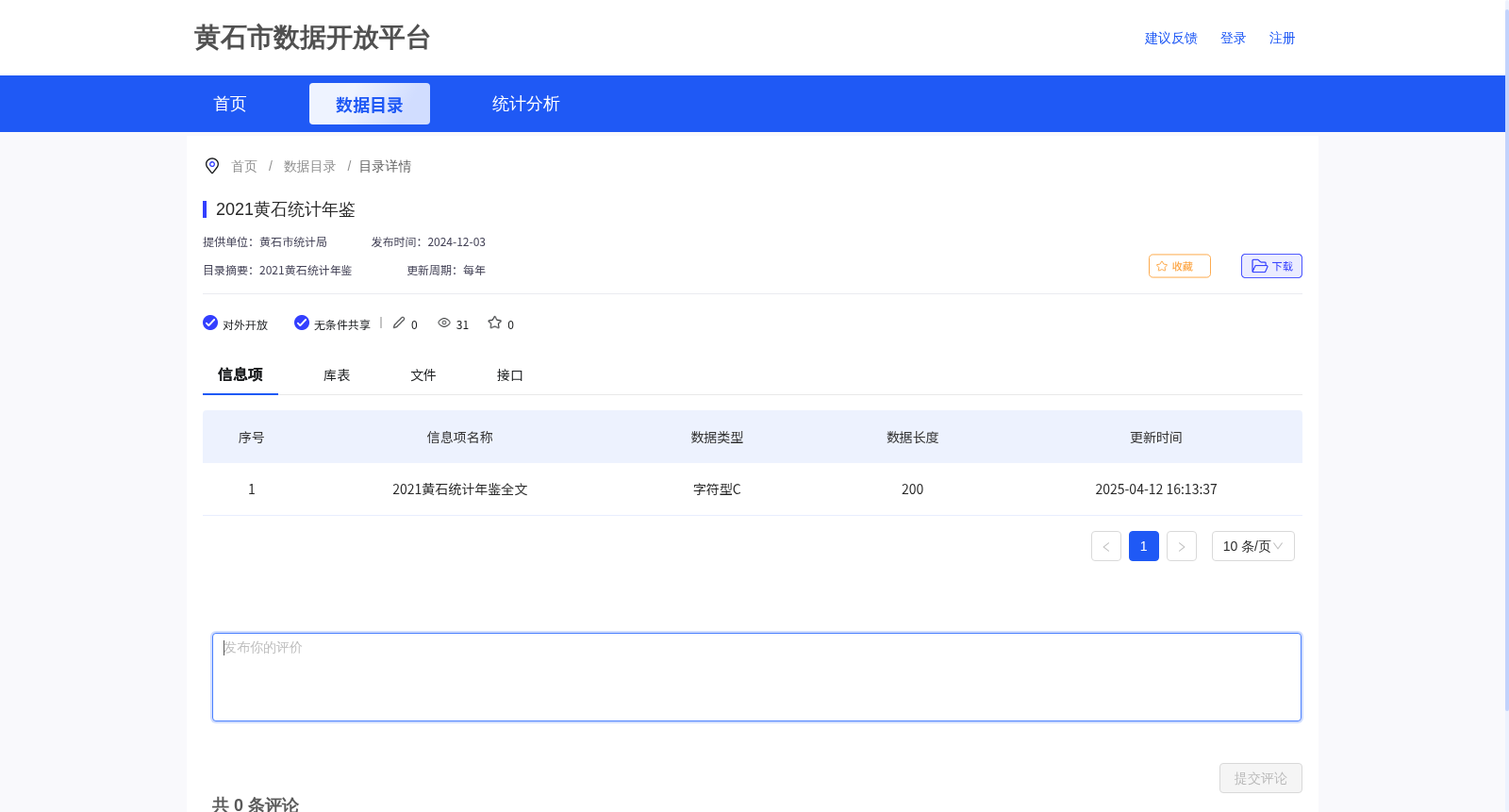The height and width of the screenshot is (812, 1509).
Task: Click the 更新时间 column header
Action: pos(1156,438)
